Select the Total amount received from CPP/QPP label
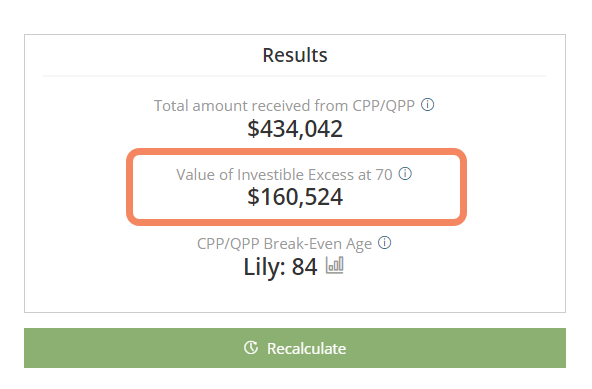This screenshot has height=389, width=592. pos(284,106)
